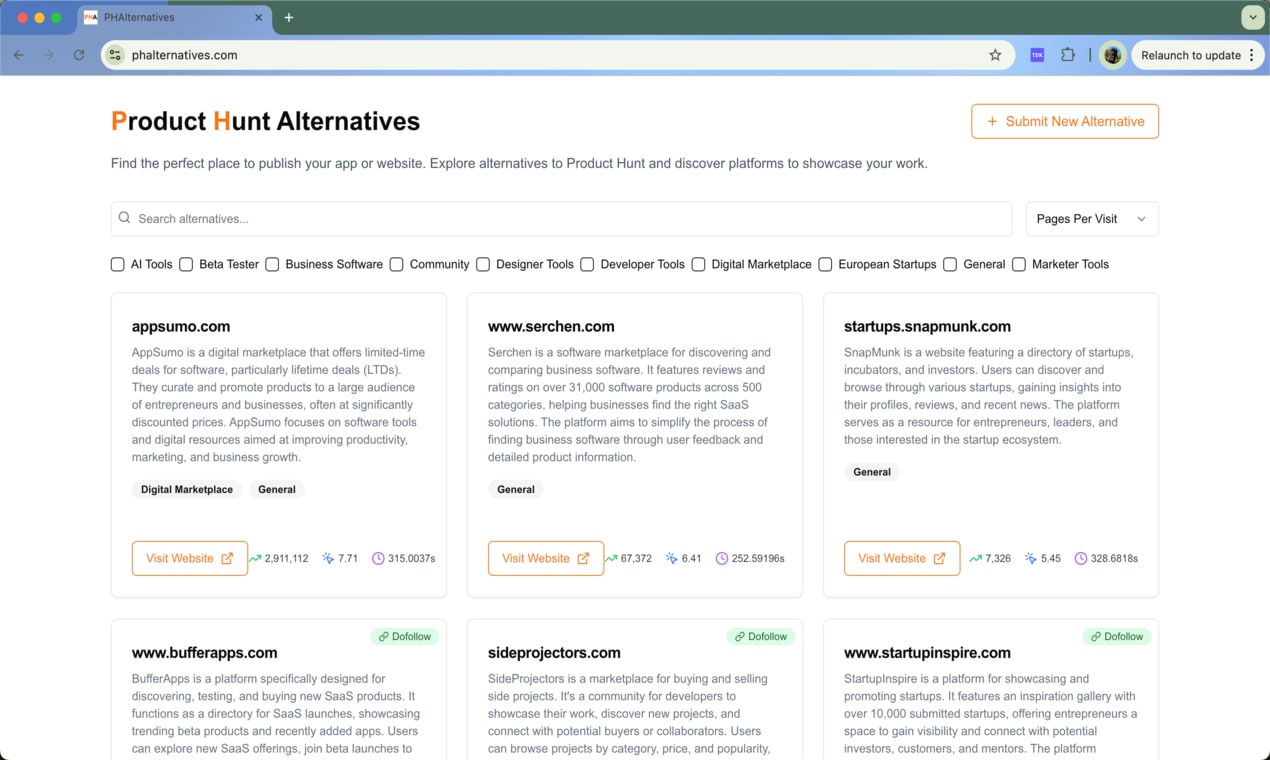Viewport: 1270px width, 760px height.
Task: Check the Beta Tester filter
Action: (186, 264)
